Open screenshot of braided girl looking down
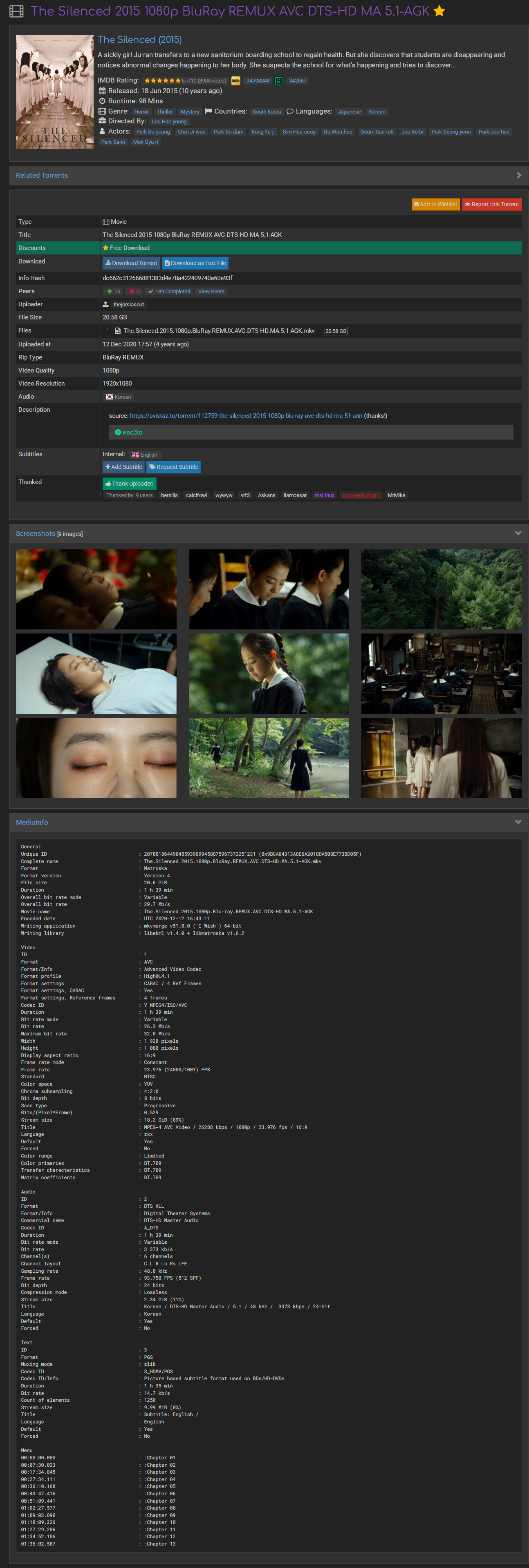 click(269, 674)
